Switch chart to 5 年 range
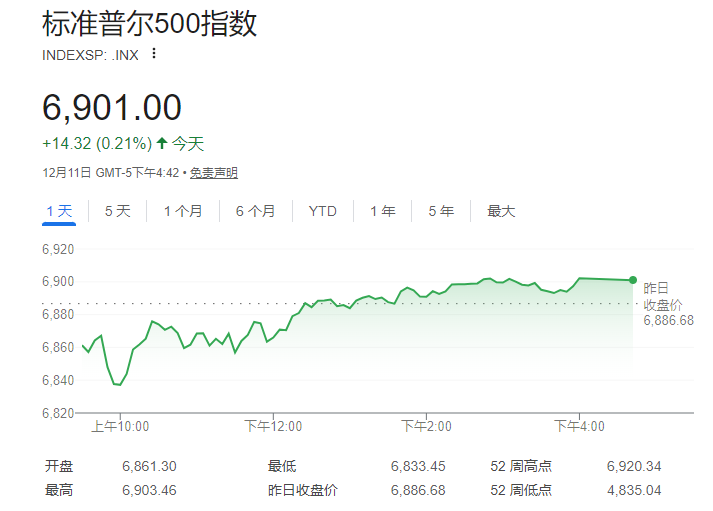The image size is (713, 511). tap(441, 211)
